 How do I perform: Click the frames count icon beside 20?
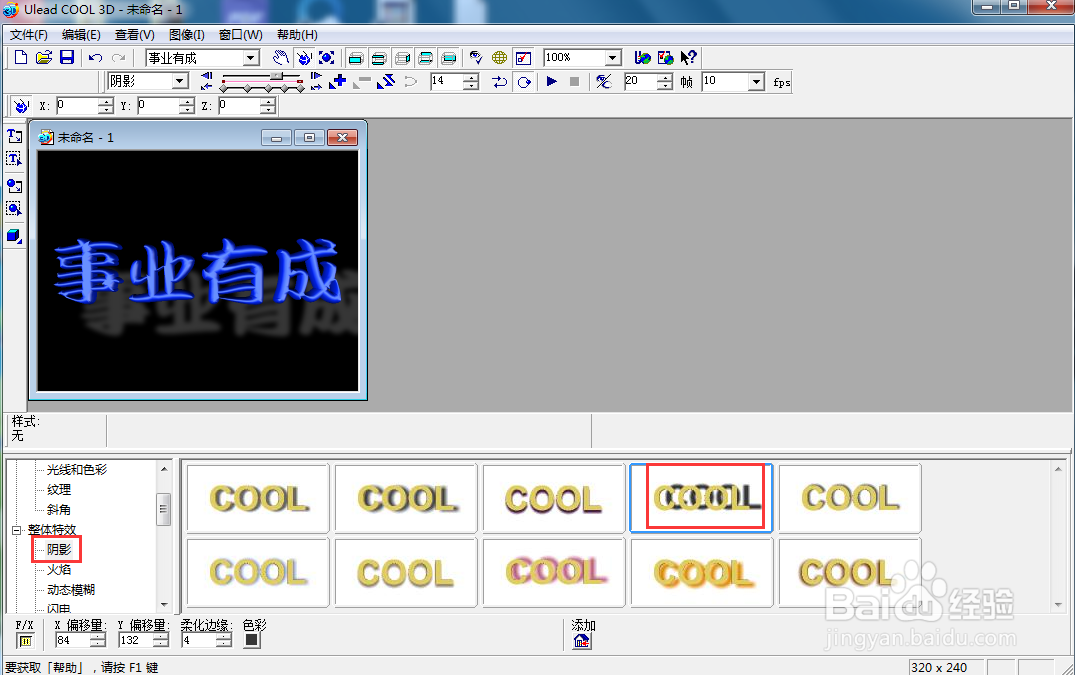(x=603, y=82)
